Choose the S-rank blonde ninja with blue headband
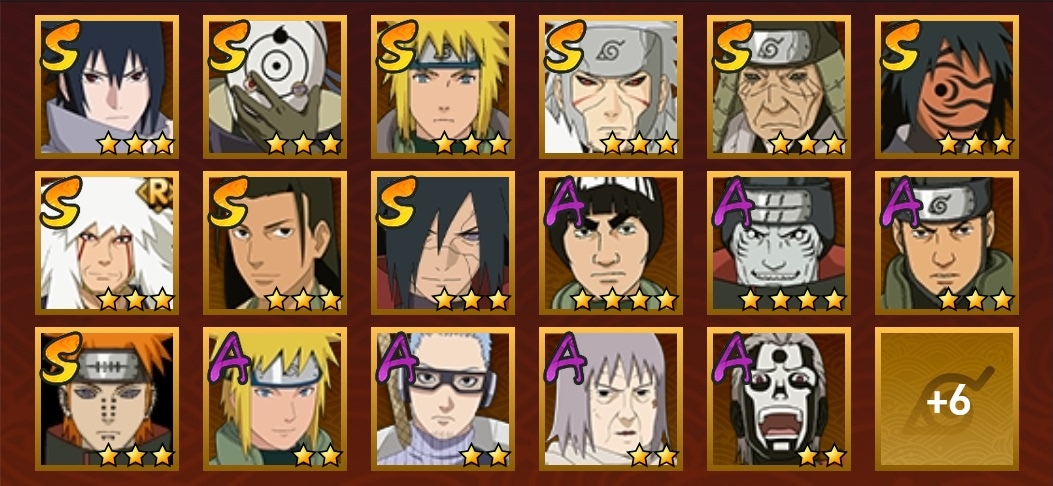The image size is (1053, 486). pos(443,87)
